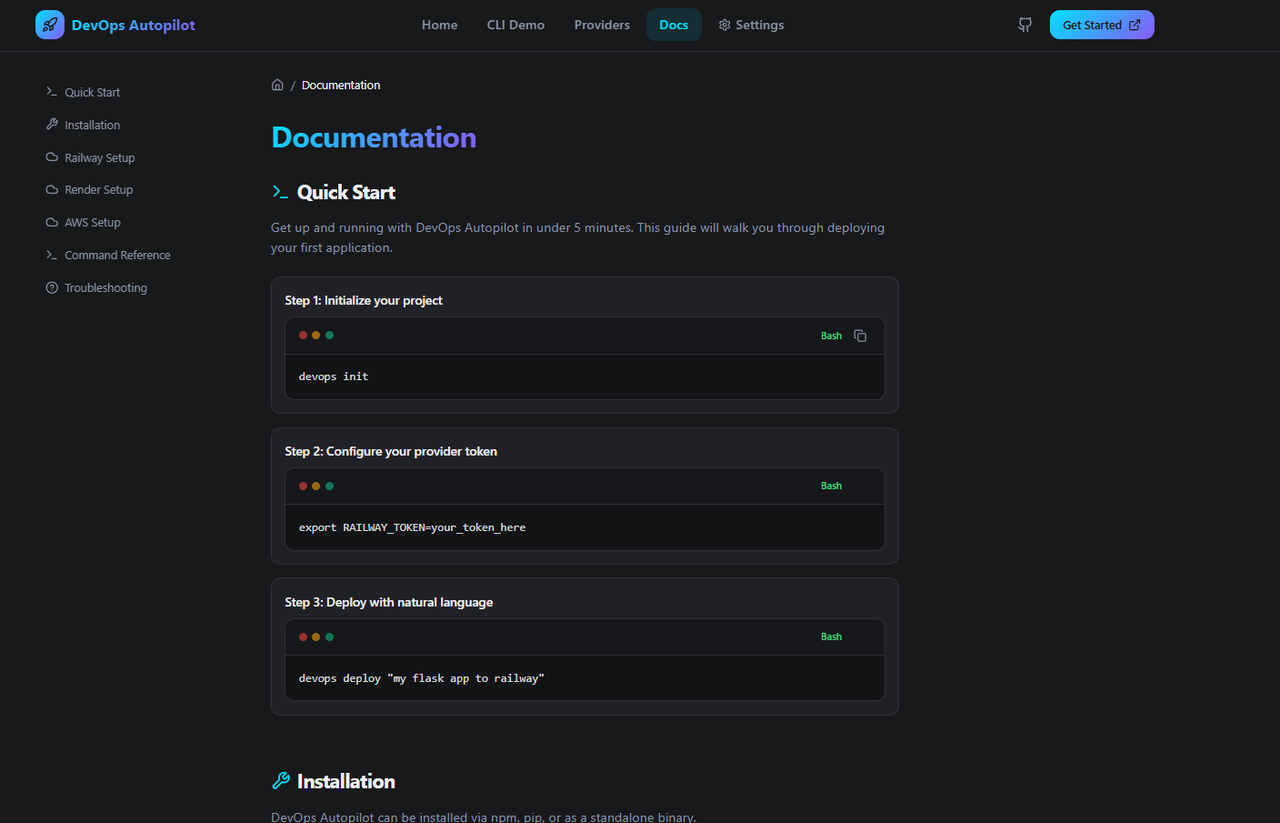1280x823 pixels.
Task: Click 'Step 1: Initialize your project' label
Action: tap(364, 300)
